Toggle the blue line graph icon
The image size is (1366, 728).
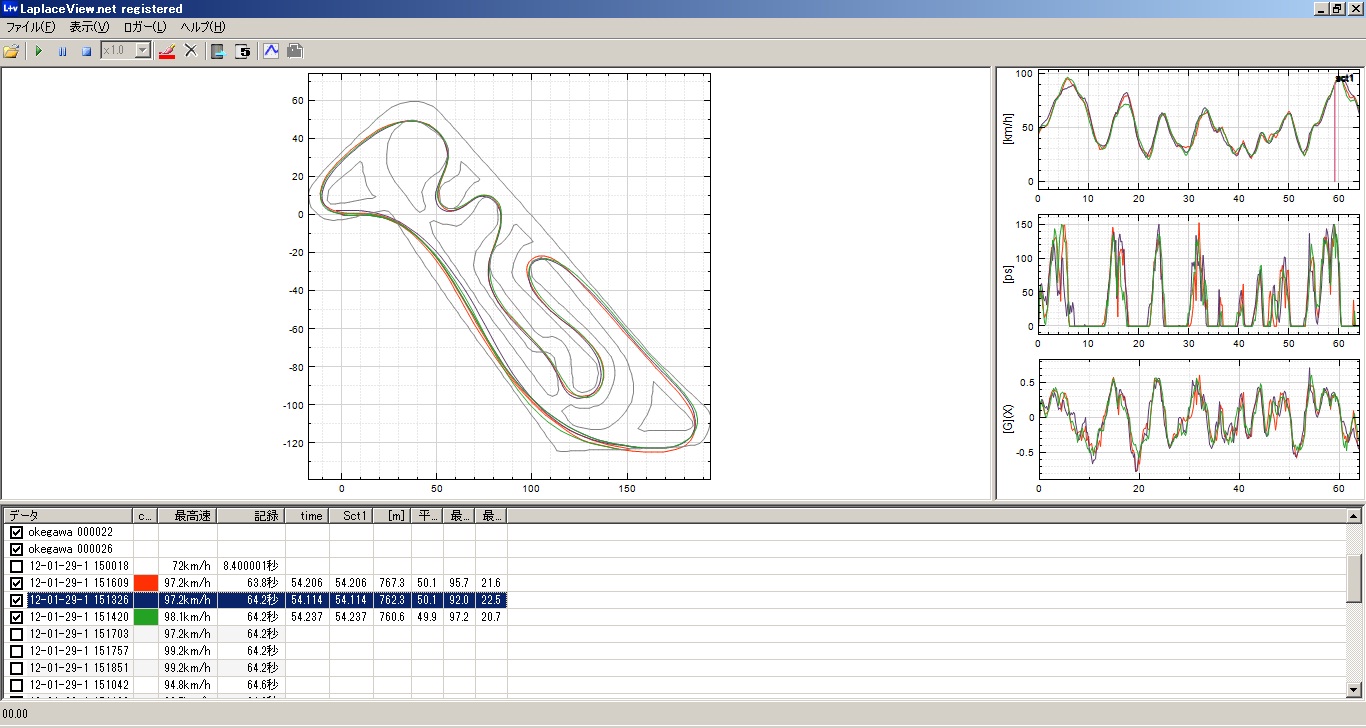[x=270, y=51]
